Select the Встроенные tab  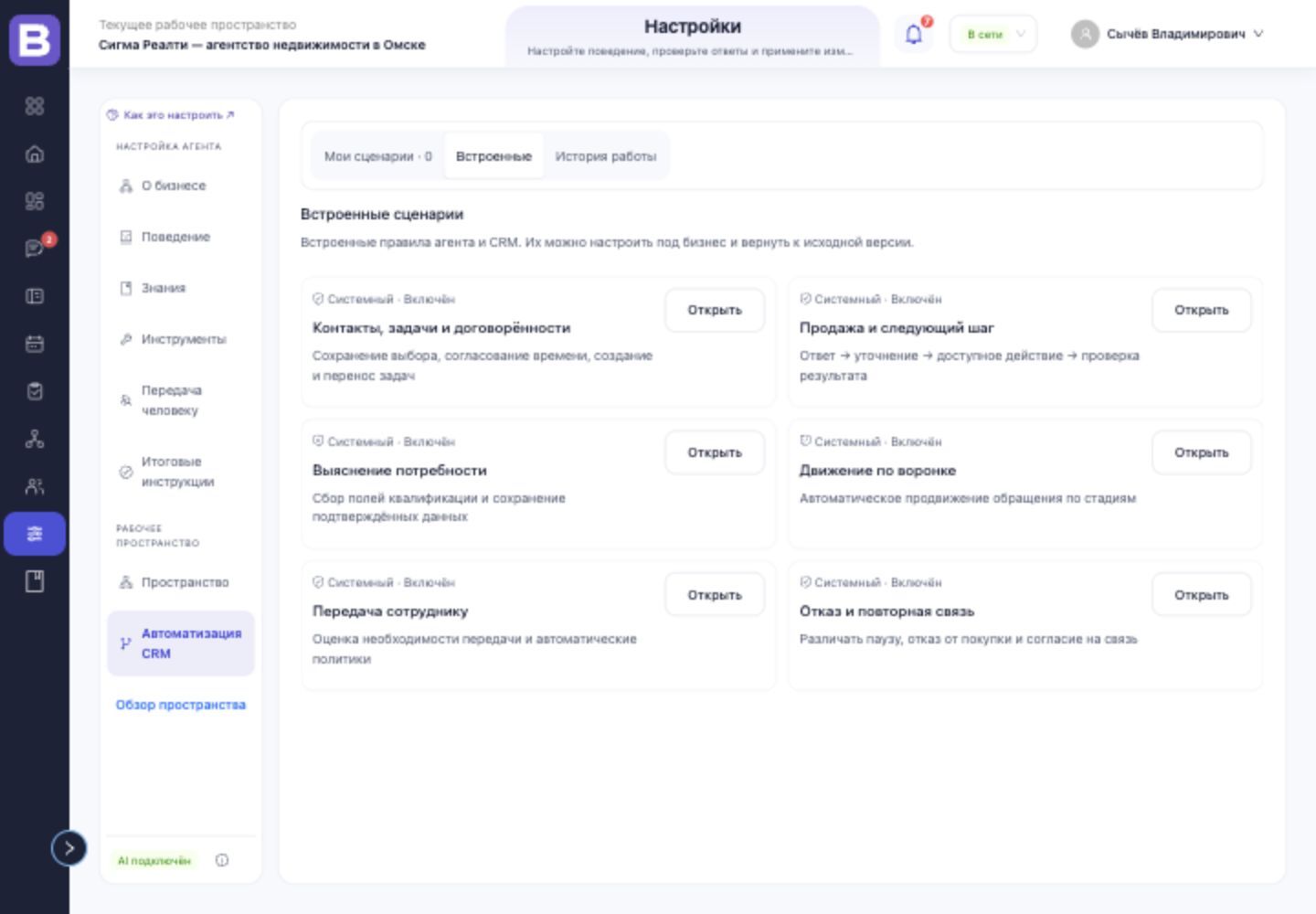pos(493,156)
